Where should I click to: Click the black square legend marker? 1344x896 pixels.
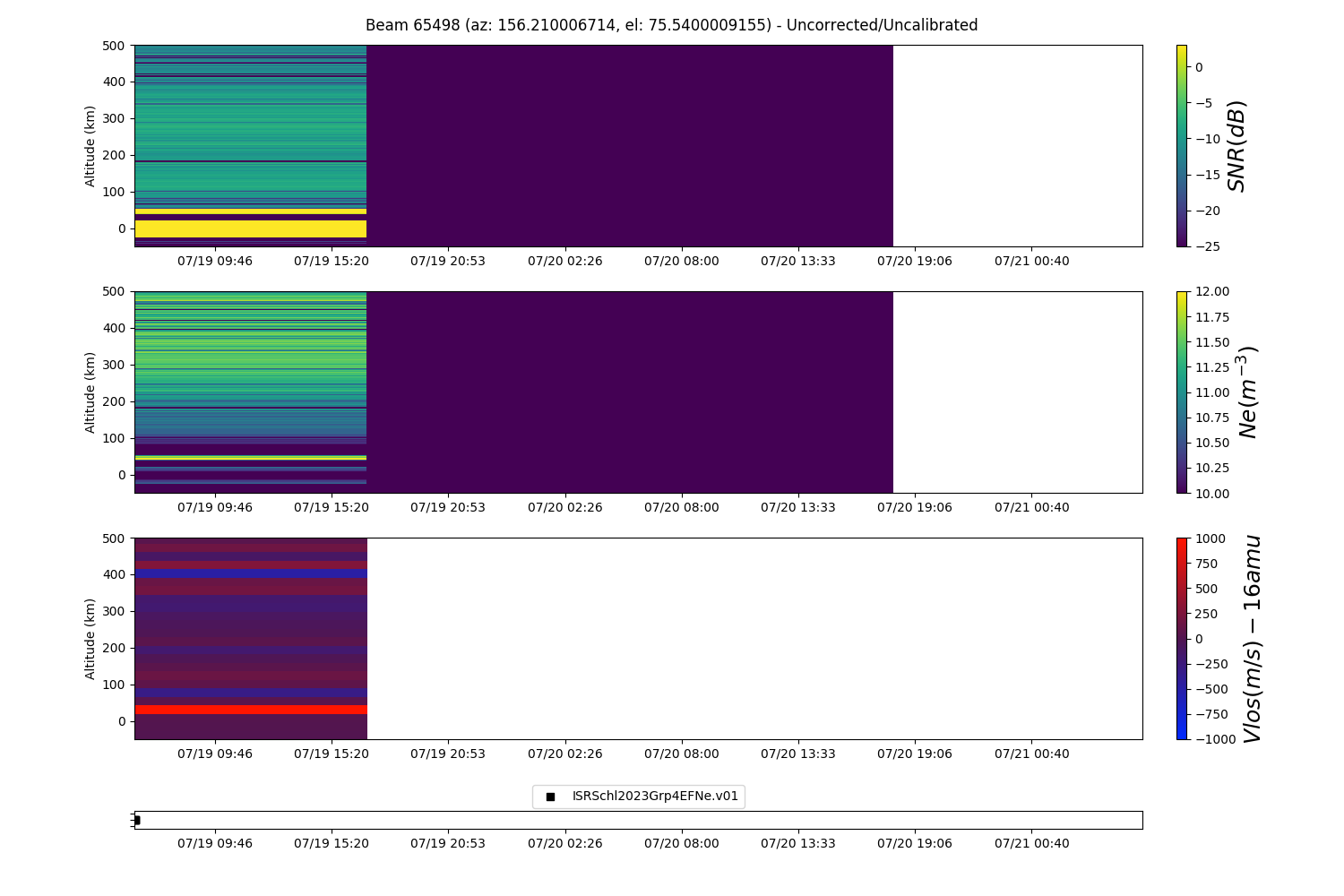pos(550,797)
